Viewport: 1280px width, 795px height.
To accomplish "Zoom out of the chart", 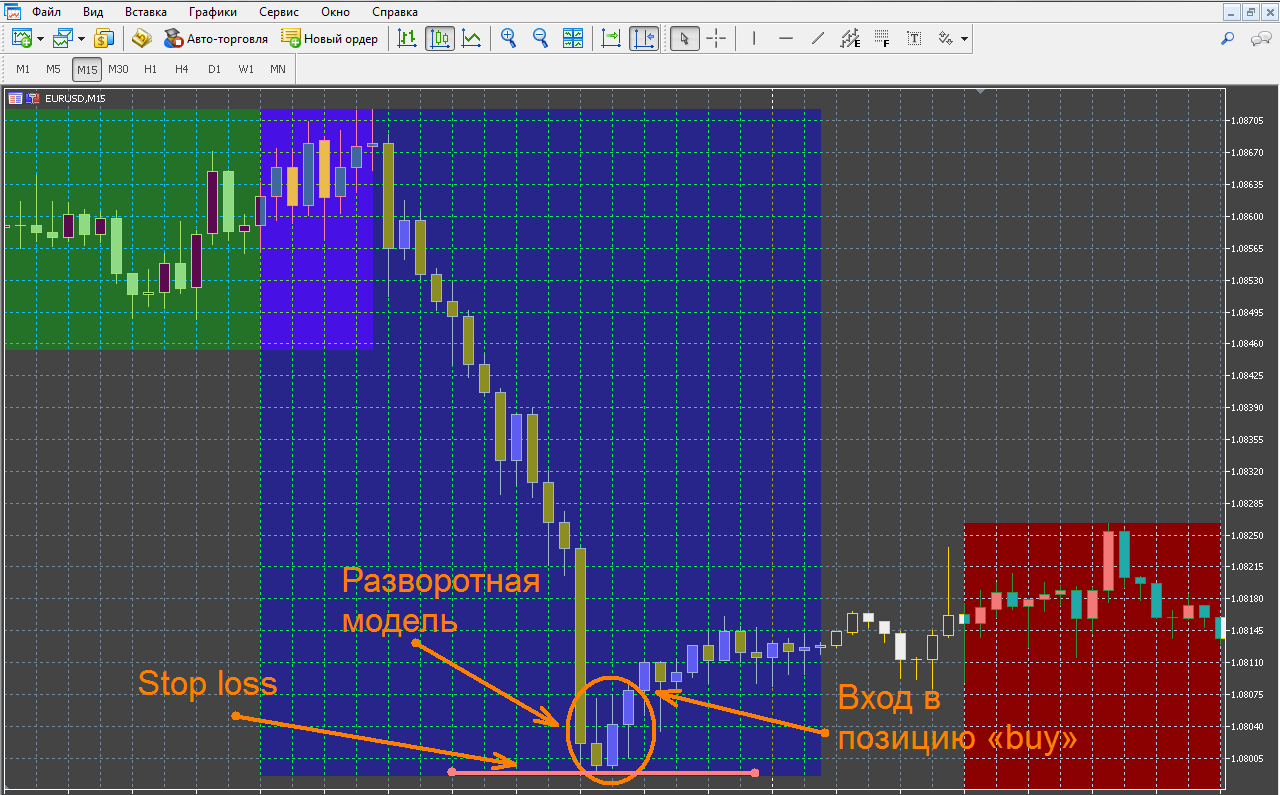I will (541, 39).
